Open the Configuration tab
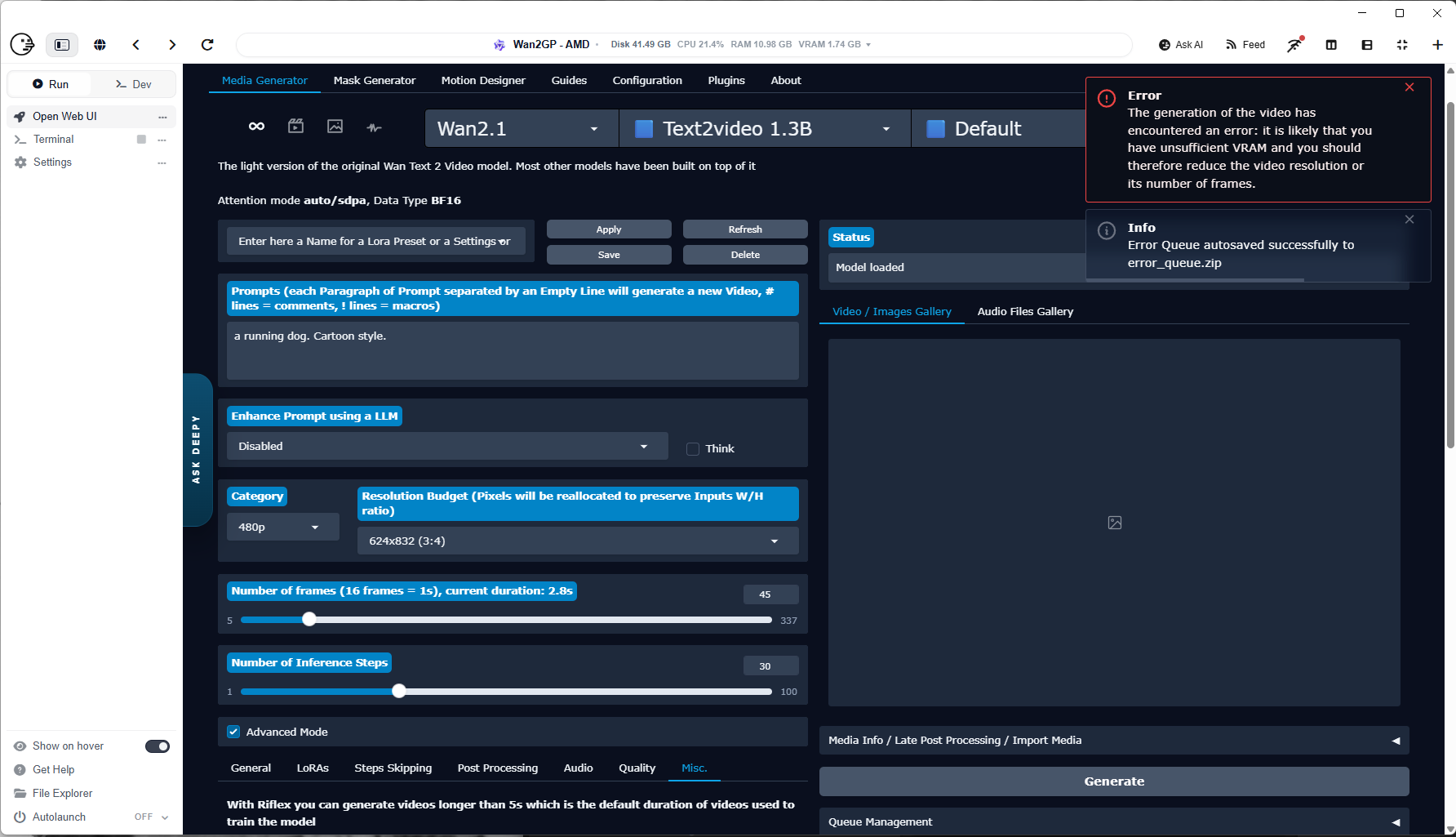This screenshot has width=1456, height=837. tap(647, 80)
